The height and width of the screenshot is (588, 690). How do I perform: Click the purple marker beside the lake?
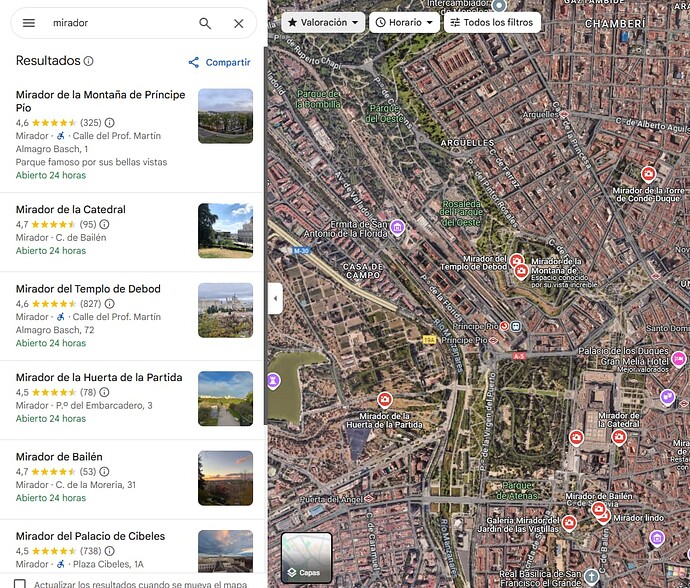click(x=273, y=381)
